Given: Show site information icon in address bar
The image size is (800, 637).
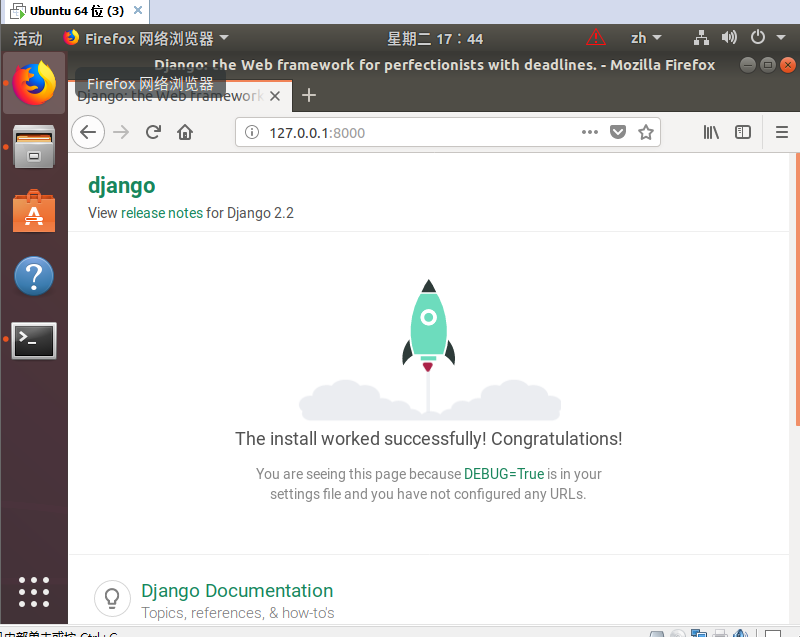Looking at the screenshot, I should tap(252, 133).
